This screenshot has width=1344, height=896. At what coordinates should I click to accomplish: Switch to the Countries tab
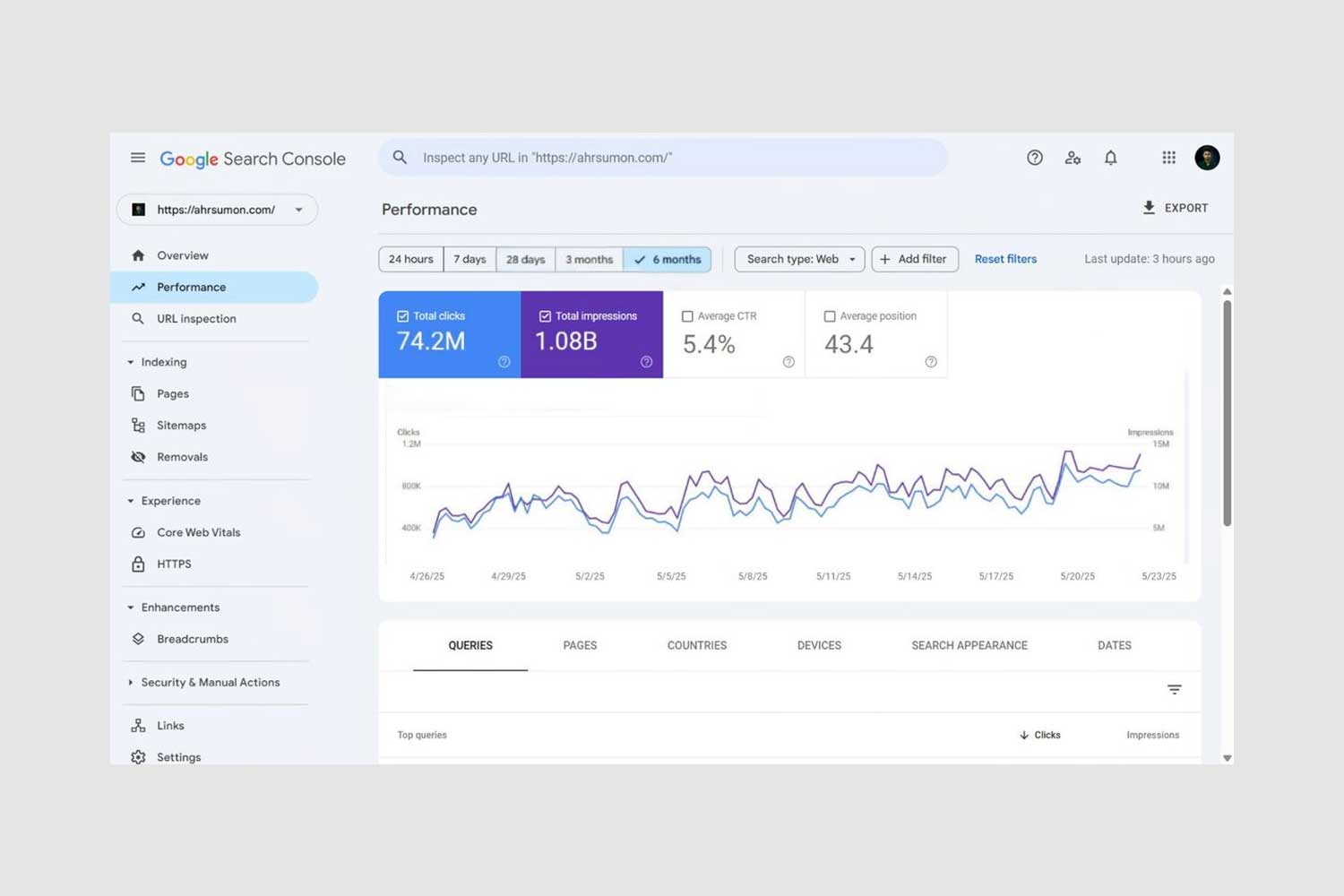697,645
